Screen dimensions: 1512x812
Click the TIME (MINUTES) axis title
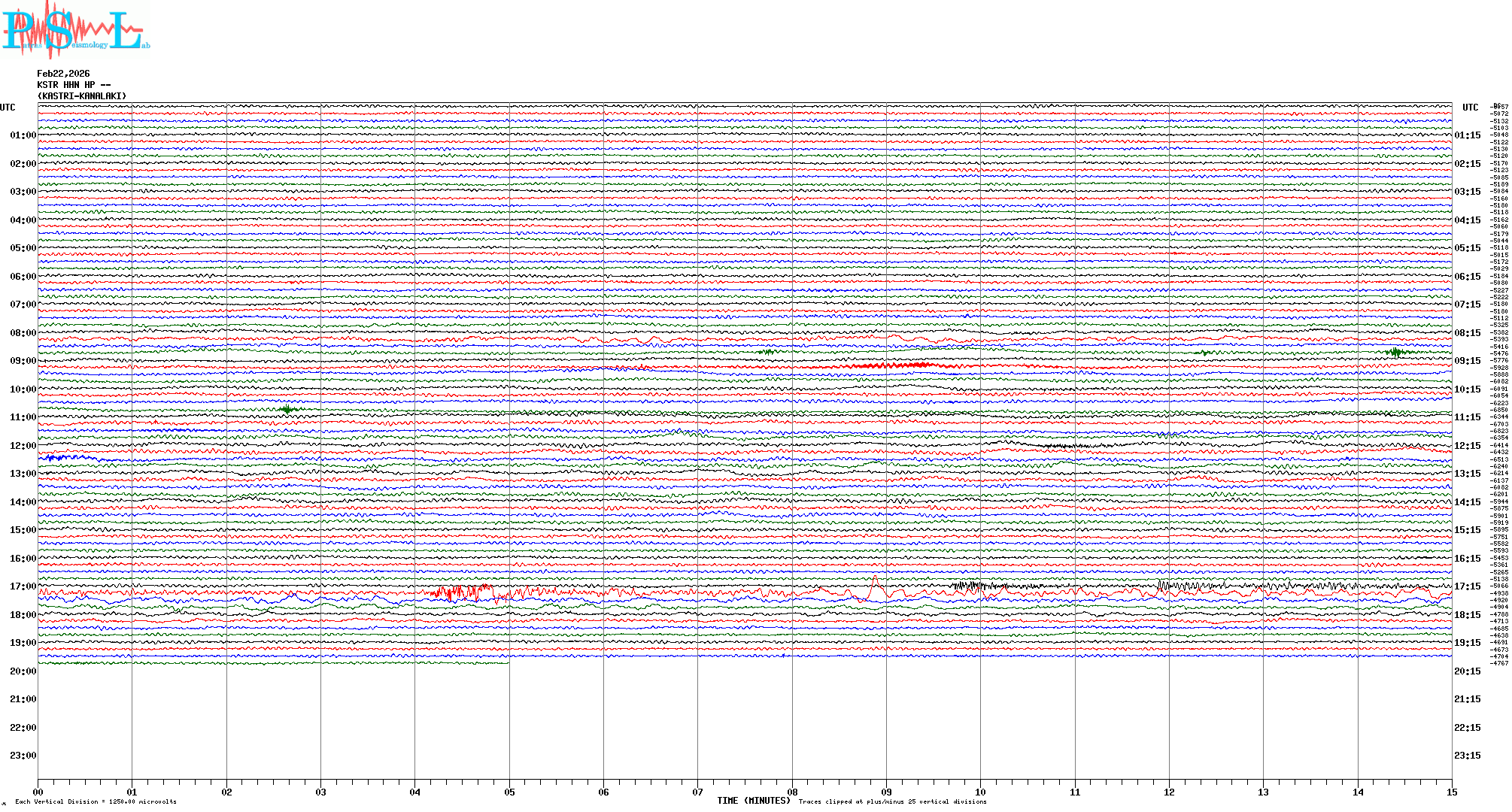[x=753, y=801]
